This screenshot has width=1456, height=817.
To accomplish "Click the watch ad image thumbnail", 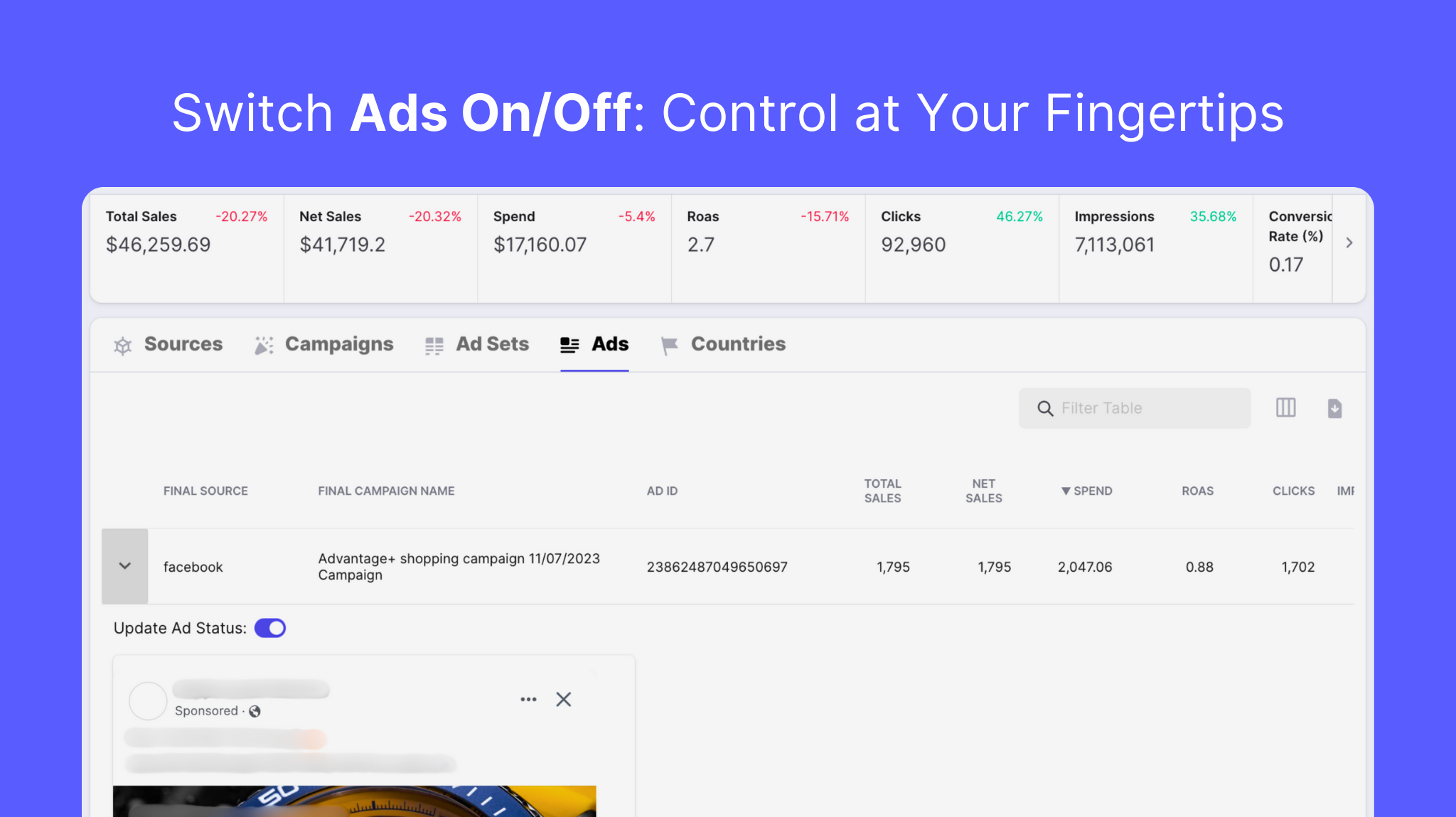I will click(354, 801).
